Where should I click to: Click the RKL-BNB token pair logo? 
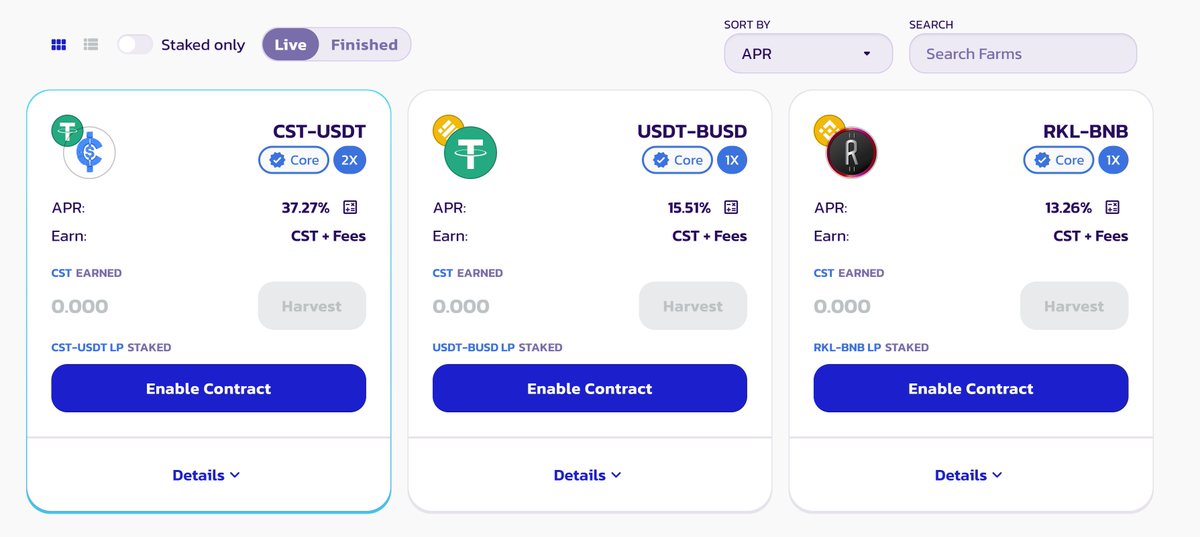(845, 147)
